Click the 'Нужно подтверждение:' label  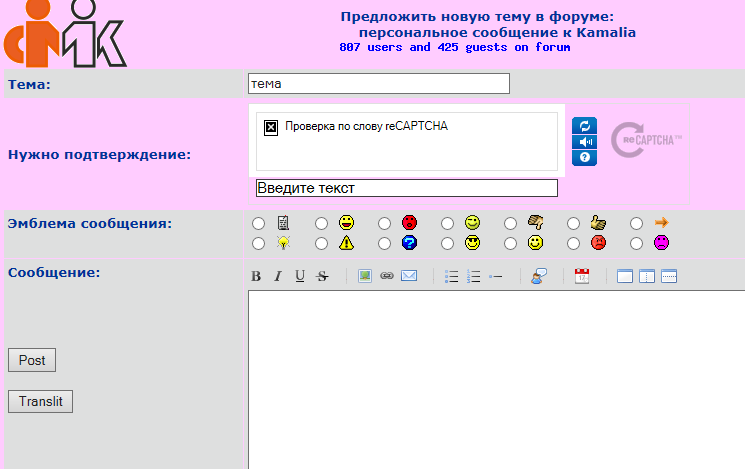[x=99, y=155]
